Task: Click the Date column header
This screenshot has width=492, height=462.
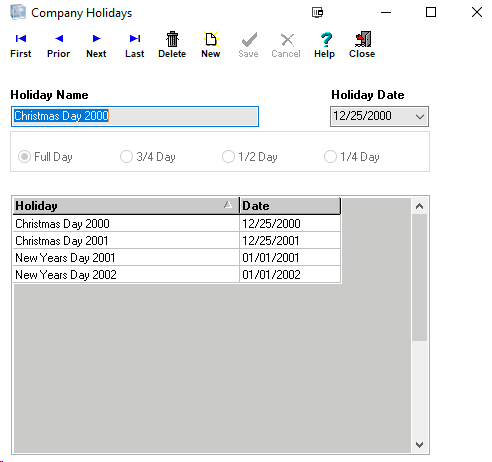Action: pos(290,206)
